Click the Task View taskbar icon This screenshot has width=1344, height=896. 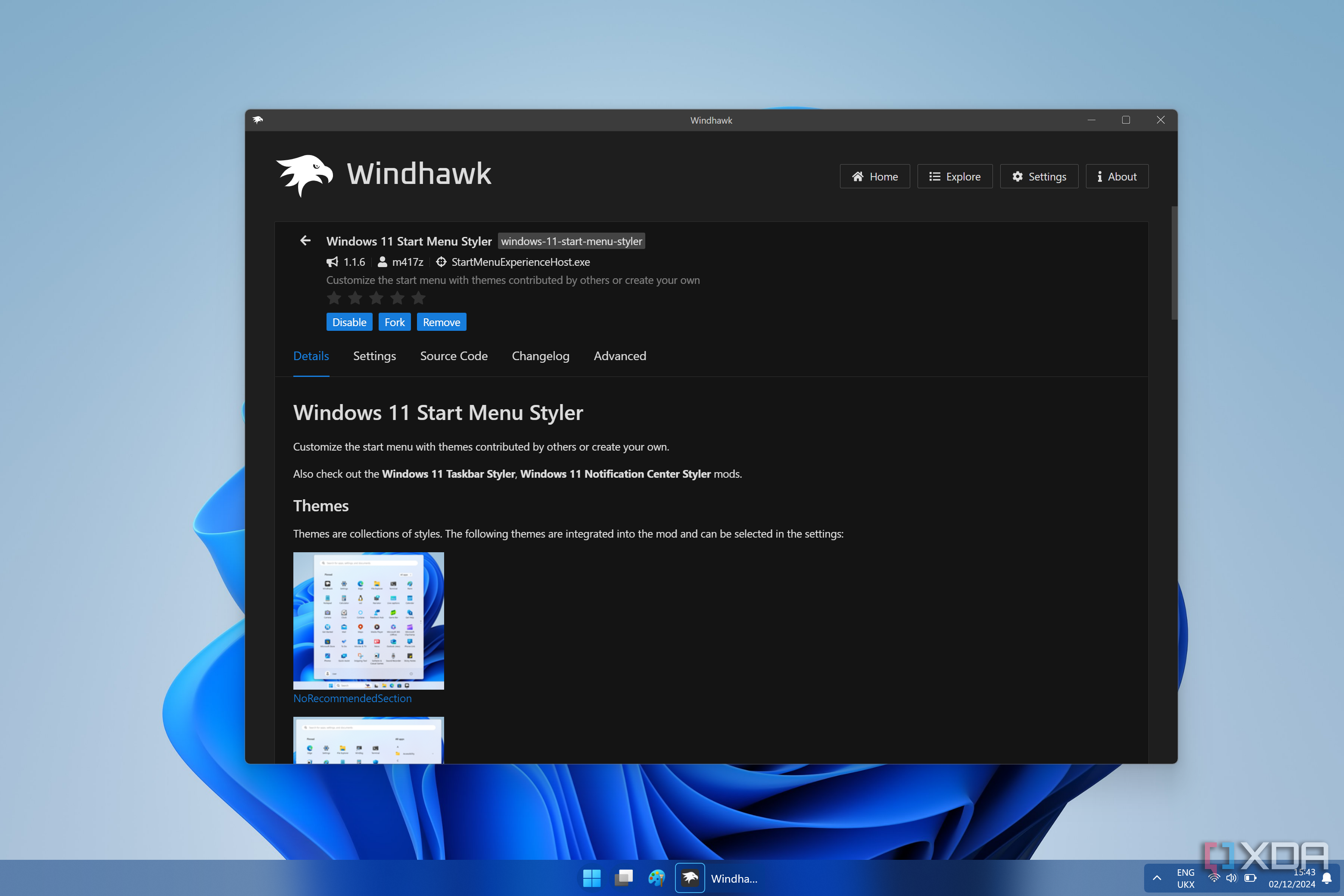click(x=623, y=878)
